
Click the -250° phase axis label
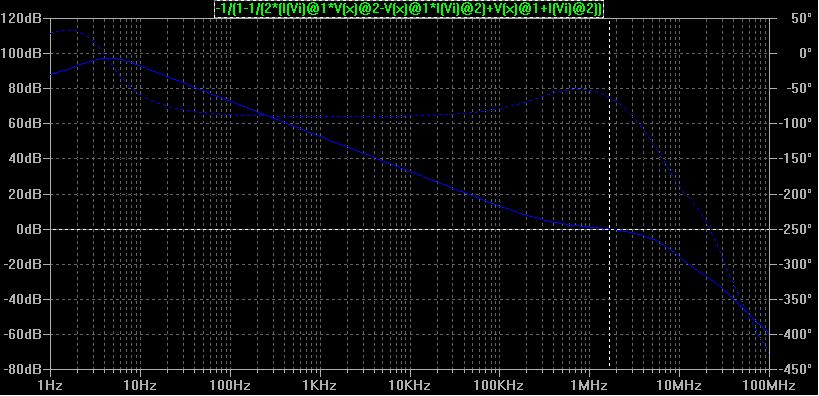click(x=795, y=229)
